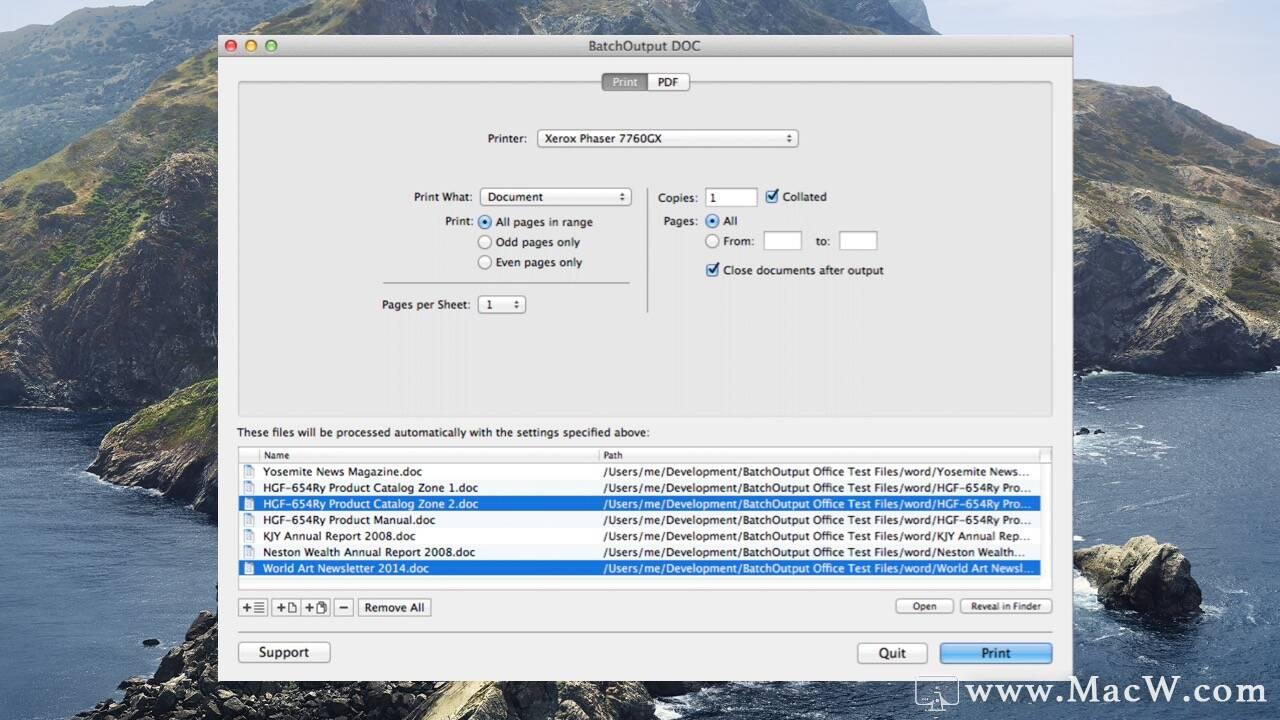Select the Print tab

(624, 82)
